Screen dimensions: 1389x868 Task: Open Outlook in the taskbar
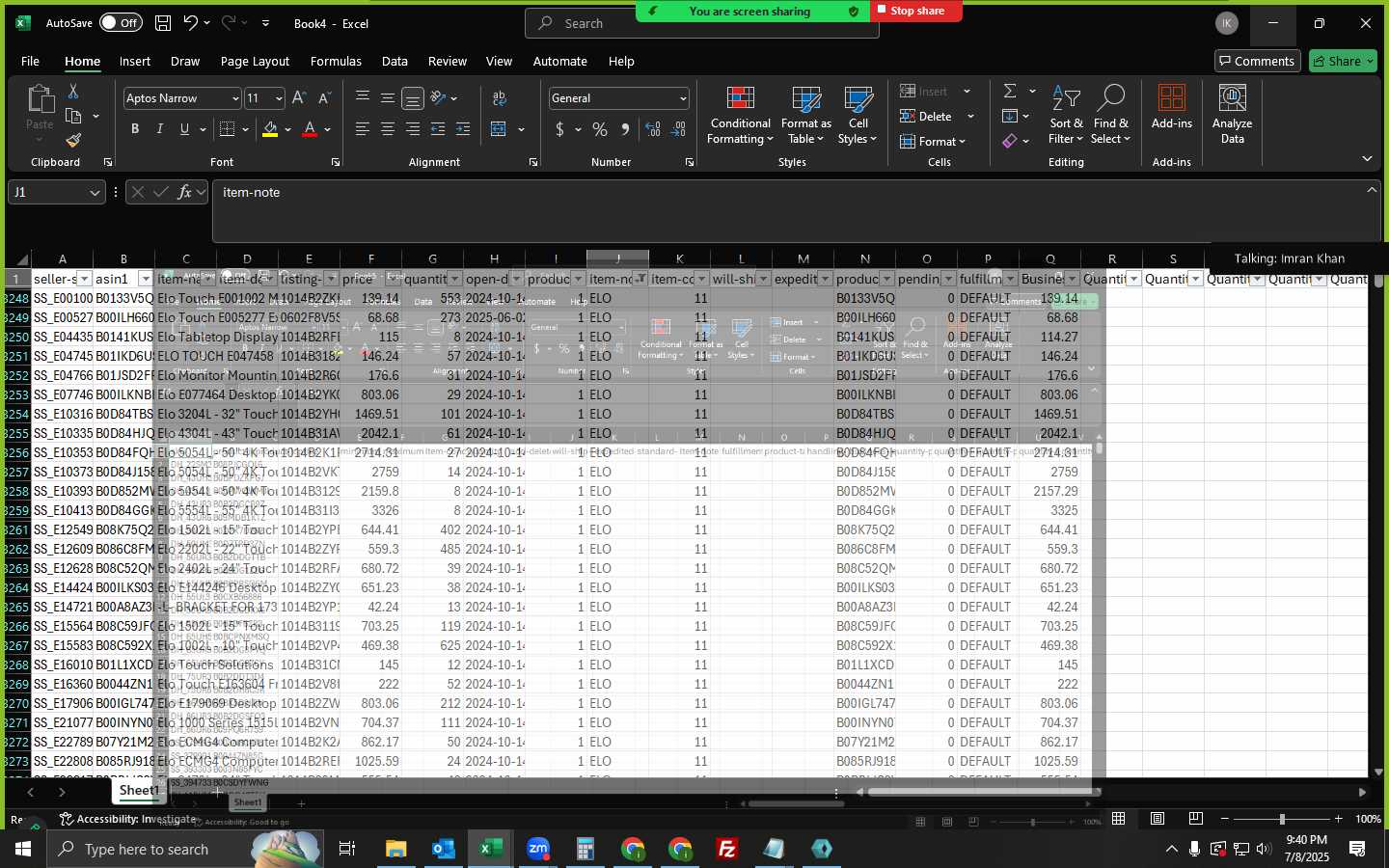click(x=444, y=849)
